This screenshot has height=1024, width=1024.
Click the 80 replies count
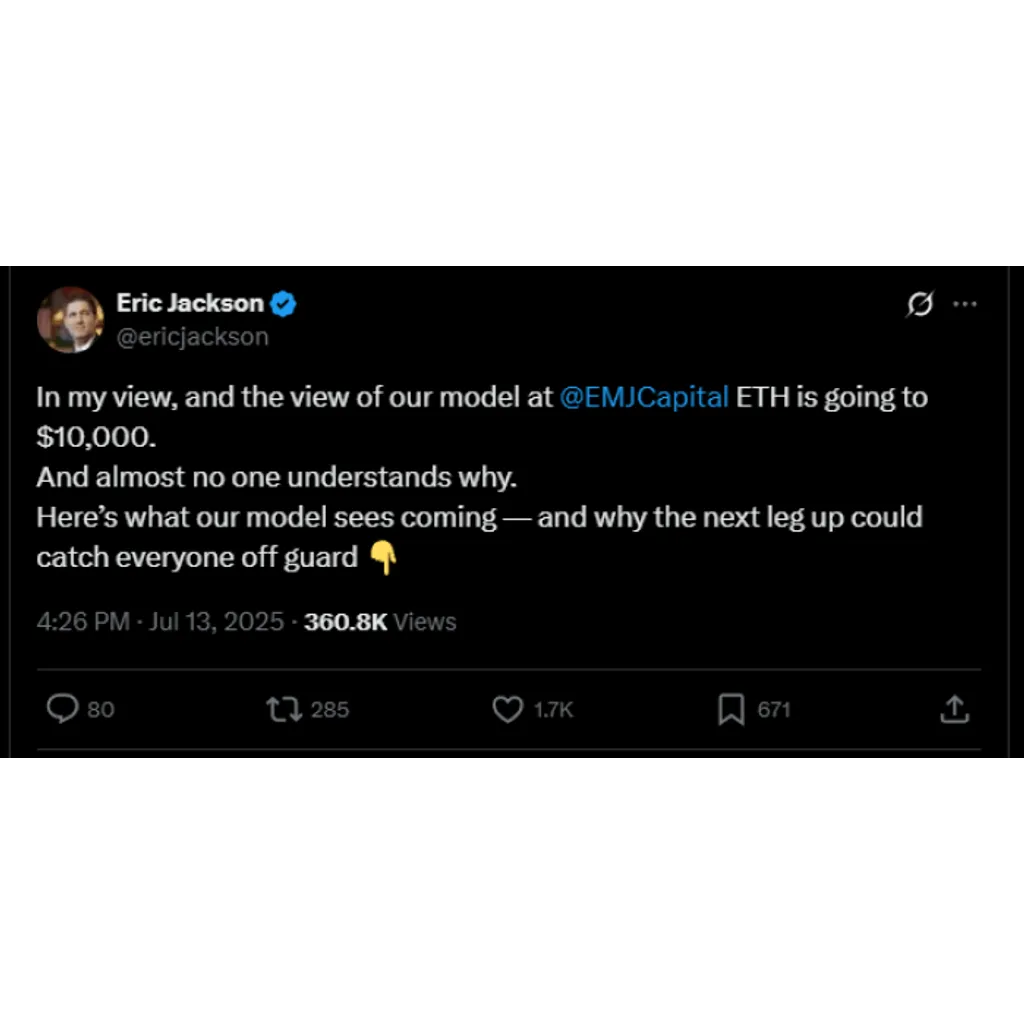pyautogui.click(x=101, y=710)
